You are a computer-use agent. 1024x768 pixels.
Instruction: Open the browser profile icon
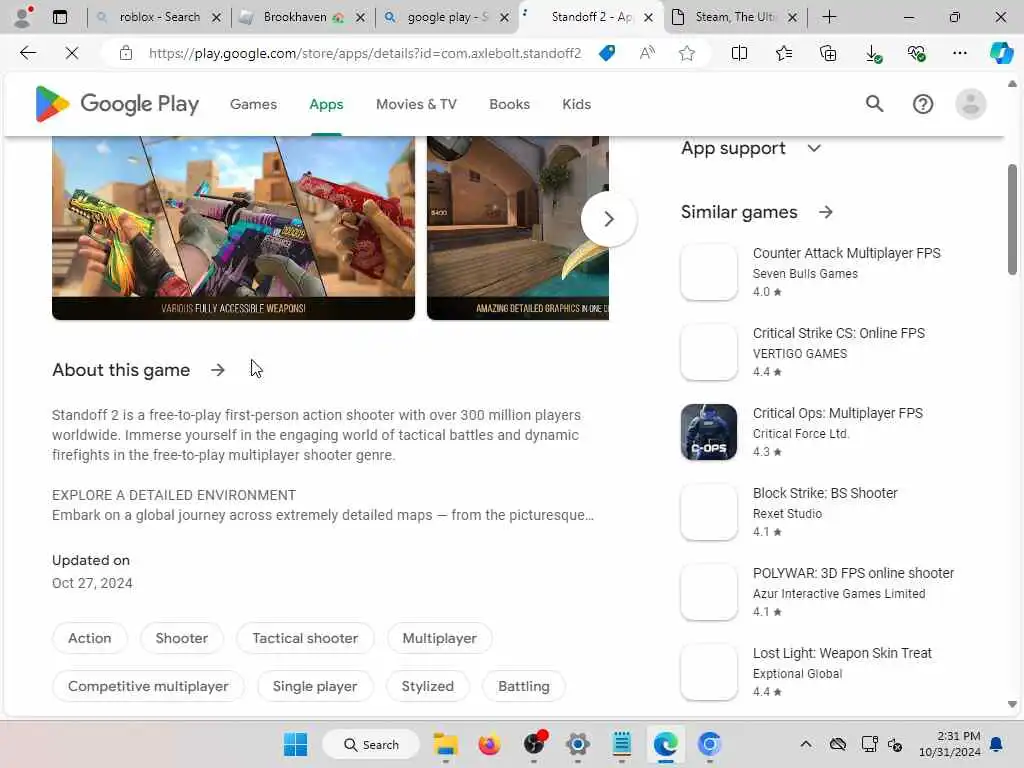(x=22, y=17)
